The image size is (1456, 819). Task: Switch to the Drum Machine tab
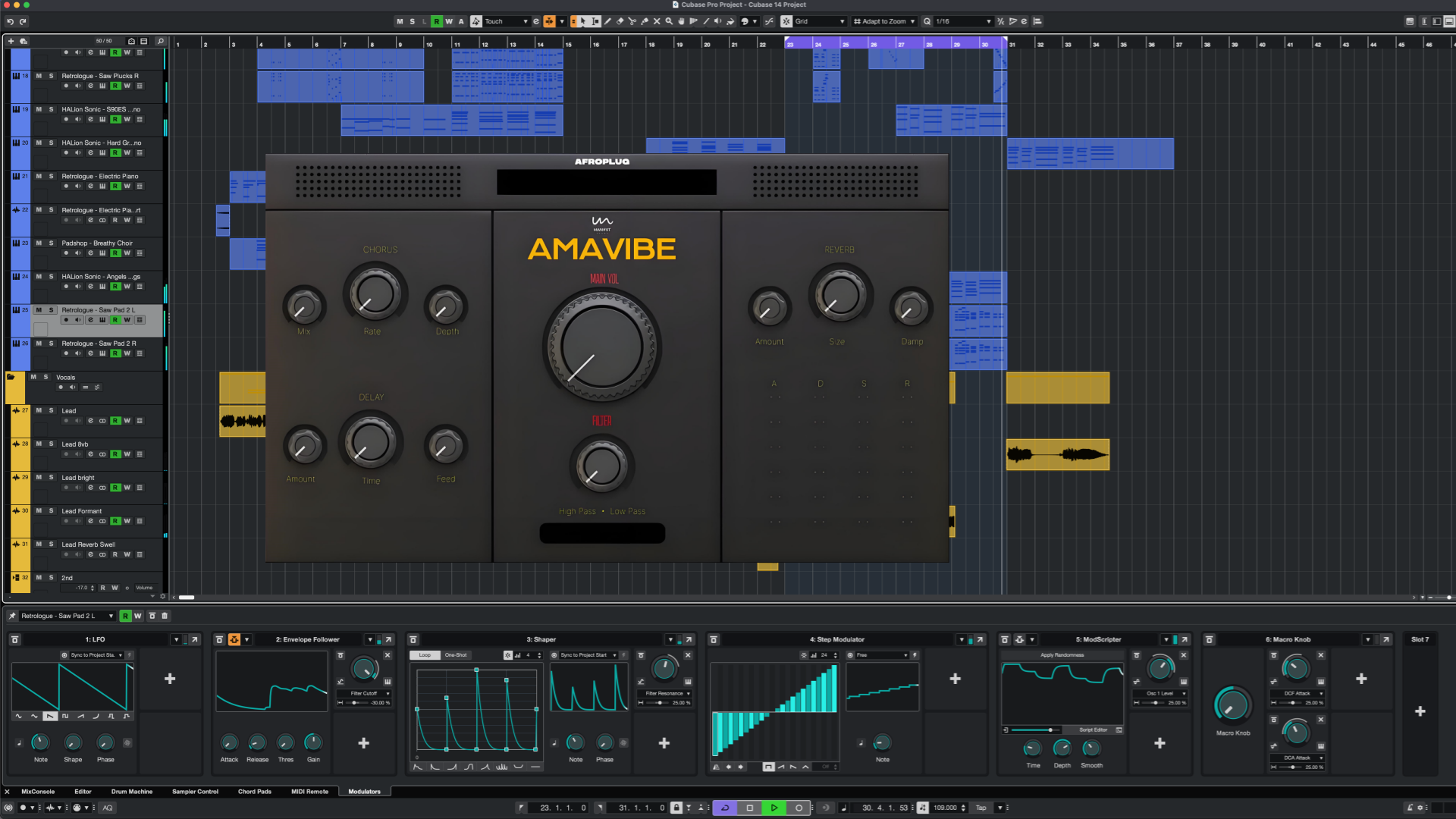(132, 792)
